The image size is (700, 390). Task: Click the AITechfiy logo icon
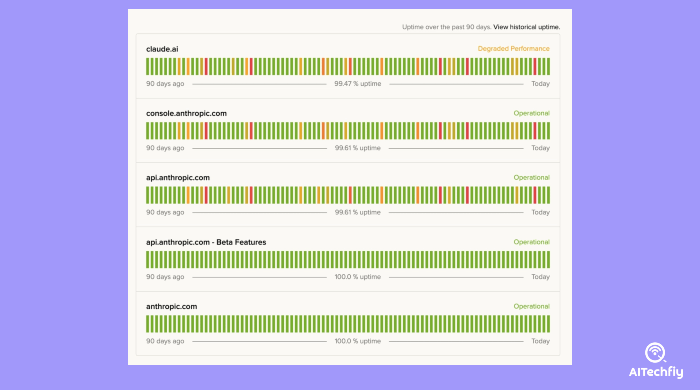[x=655, y=353]
